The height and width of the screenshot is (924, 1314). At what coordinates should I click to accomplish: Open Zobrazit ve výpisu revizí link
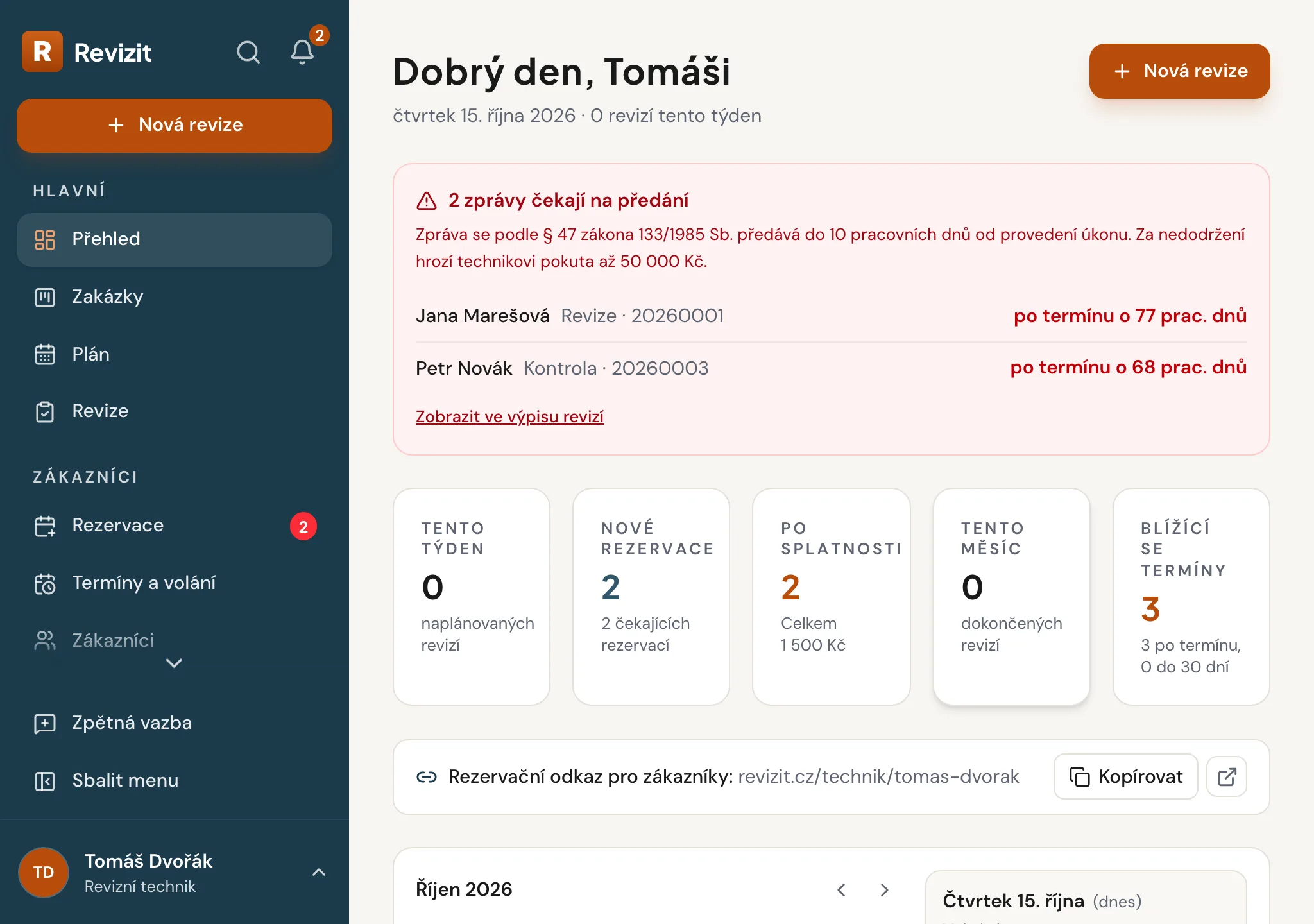pyautogui.click(x=509, y=416)
